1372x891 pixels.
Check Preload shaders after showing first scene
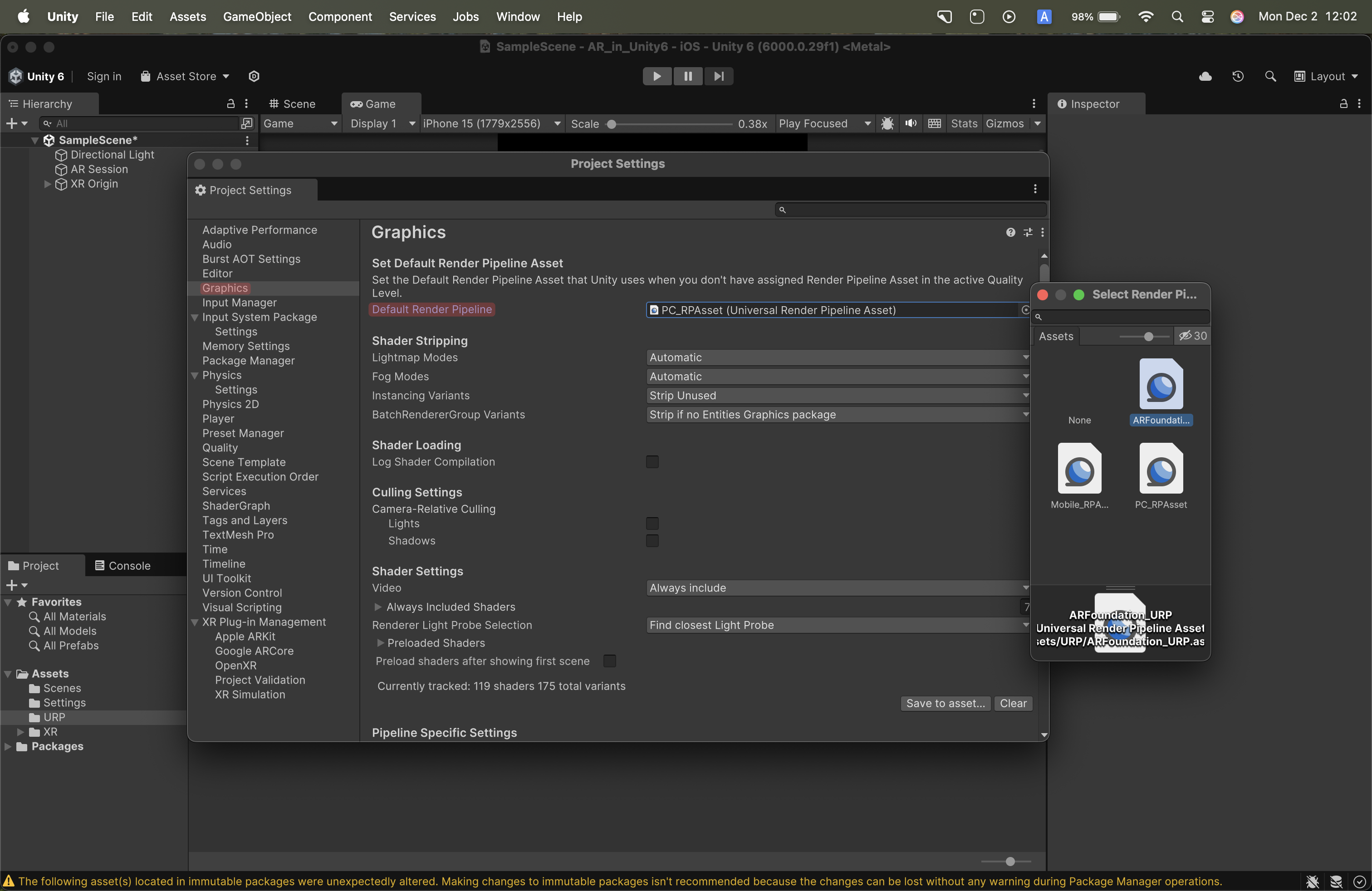[x=609, y=661]
